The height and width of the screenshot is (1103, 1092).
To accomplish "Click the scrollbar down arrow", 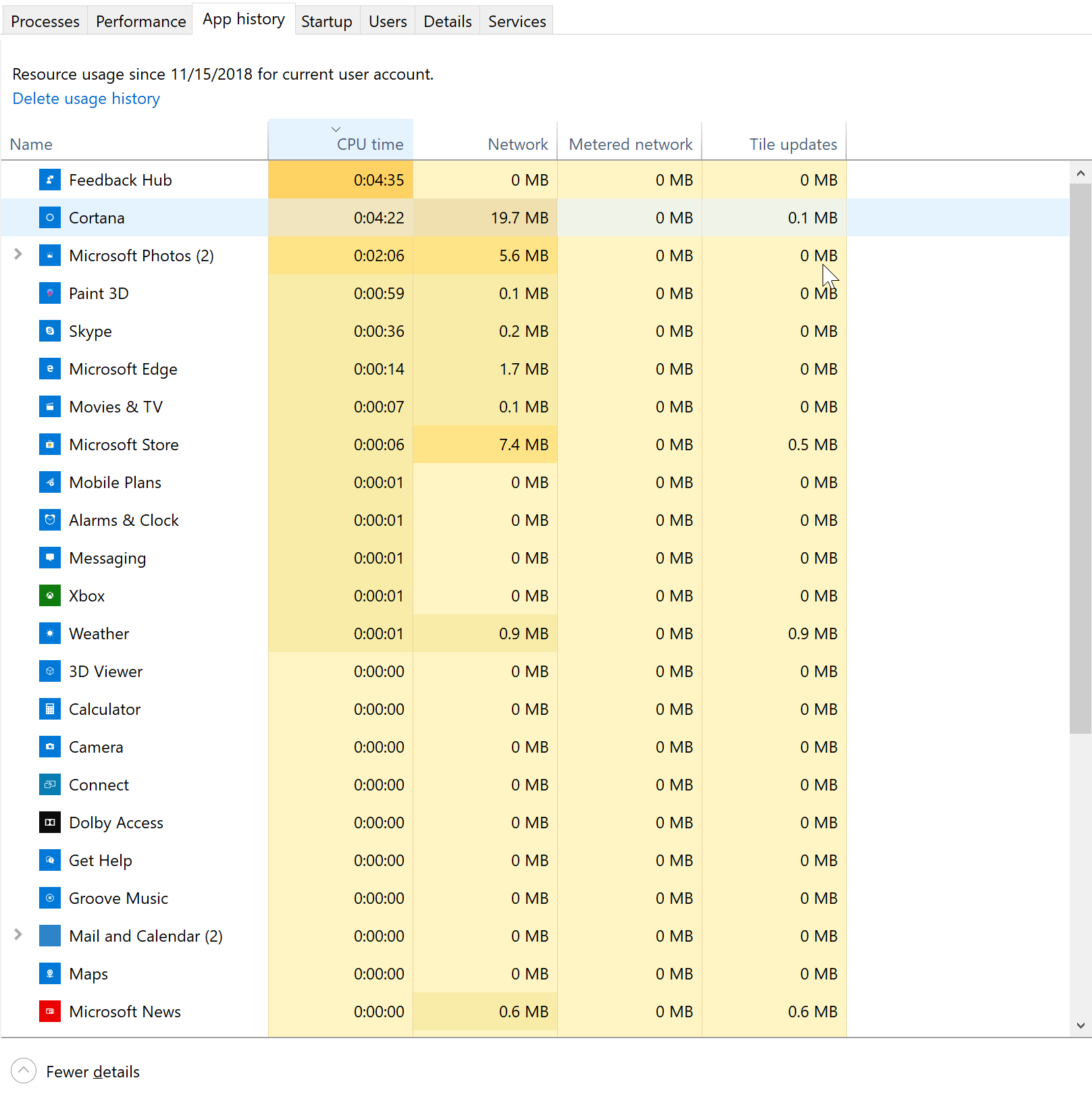I will [x=1081, y=1025].
